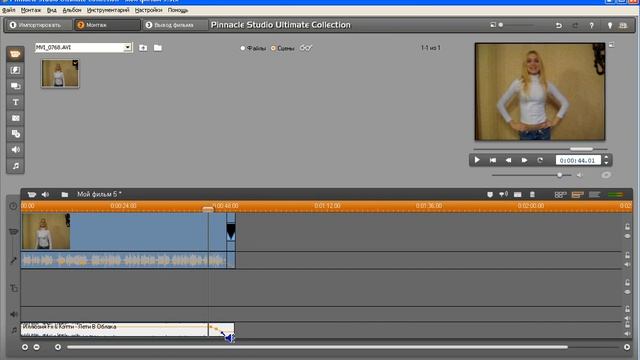The height and width of the screenshot is (360, 640).
Task: Open the Videos album tab
Action: [15, 54]
